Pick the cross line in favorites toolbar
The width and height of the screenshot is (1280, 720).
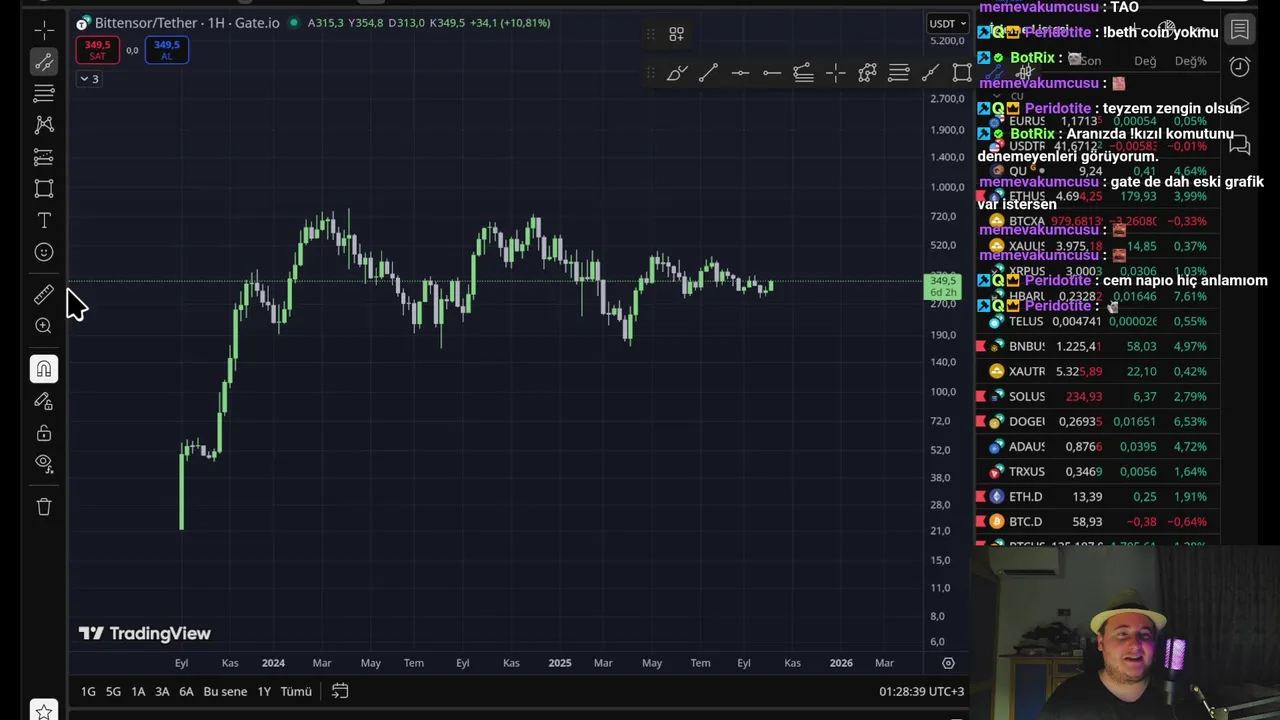coord(835,72)
